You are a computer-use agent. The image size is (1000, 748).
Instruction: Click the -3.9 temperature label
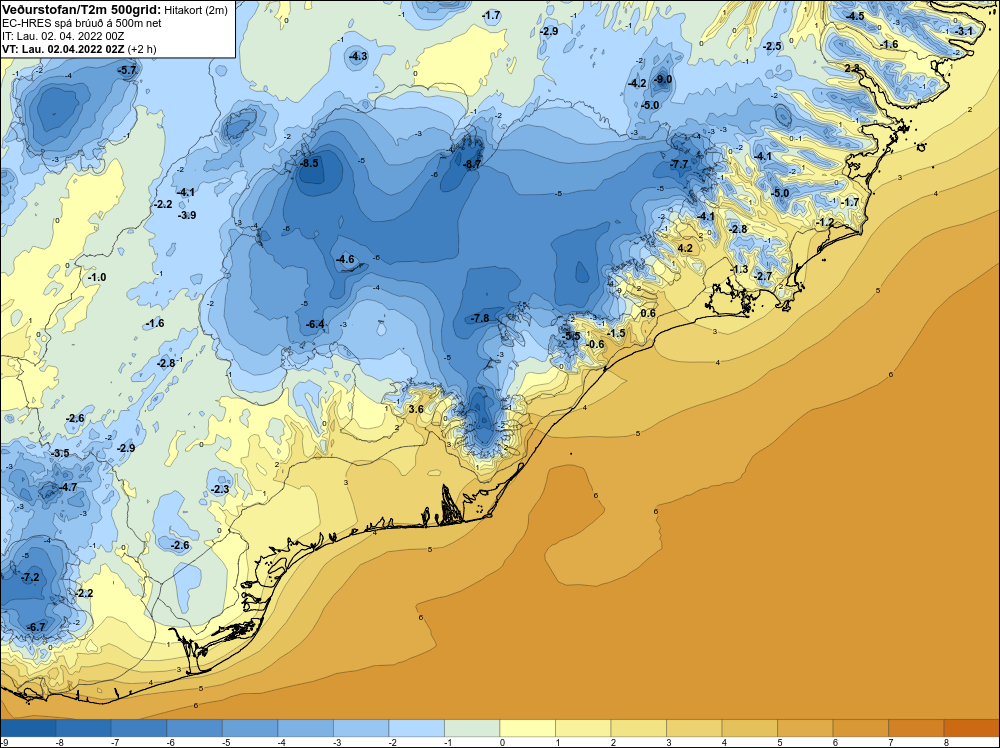point(186,215)
